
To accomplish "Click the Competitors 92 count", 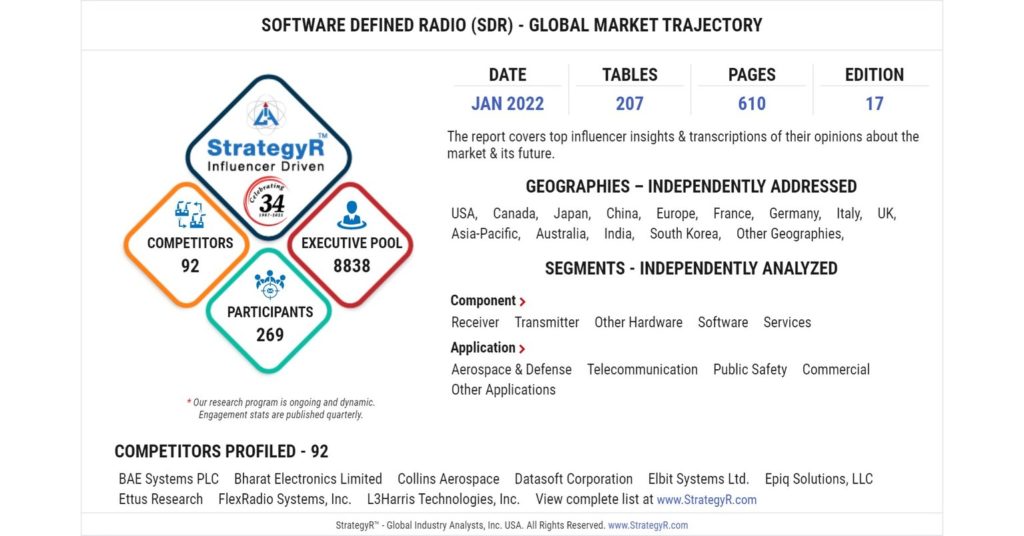I will point(190,266).
